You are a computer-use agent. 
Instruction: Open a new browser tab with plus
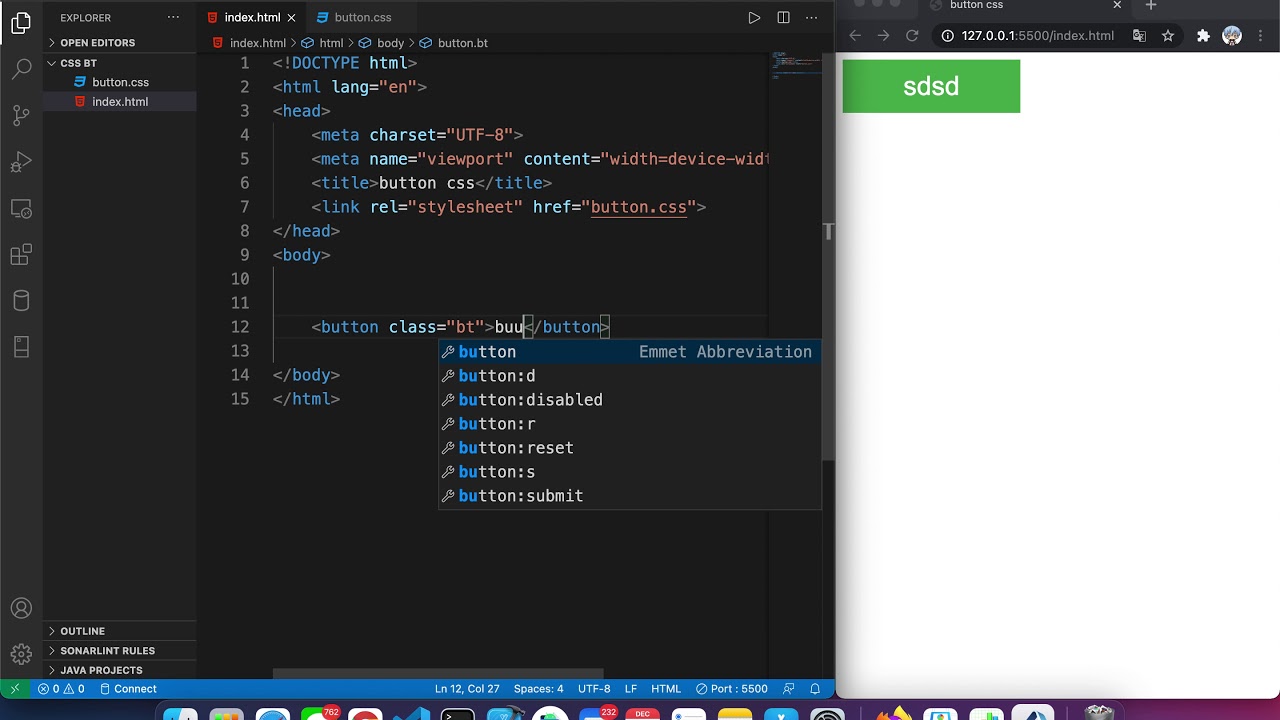pyautogui.click(x=1151, y=6)
